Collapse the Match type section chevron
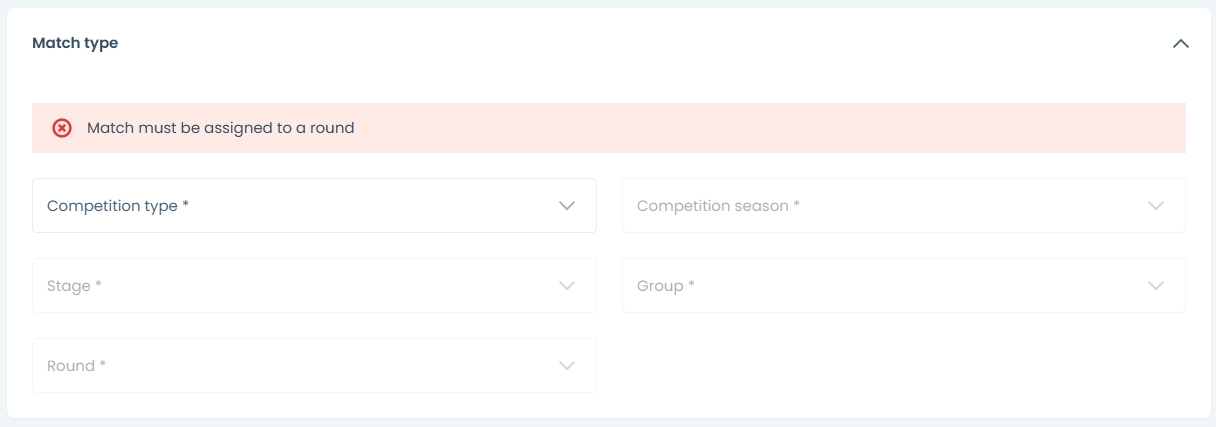The width and height of the screenshot is (1216, 427). (1181, 44)
